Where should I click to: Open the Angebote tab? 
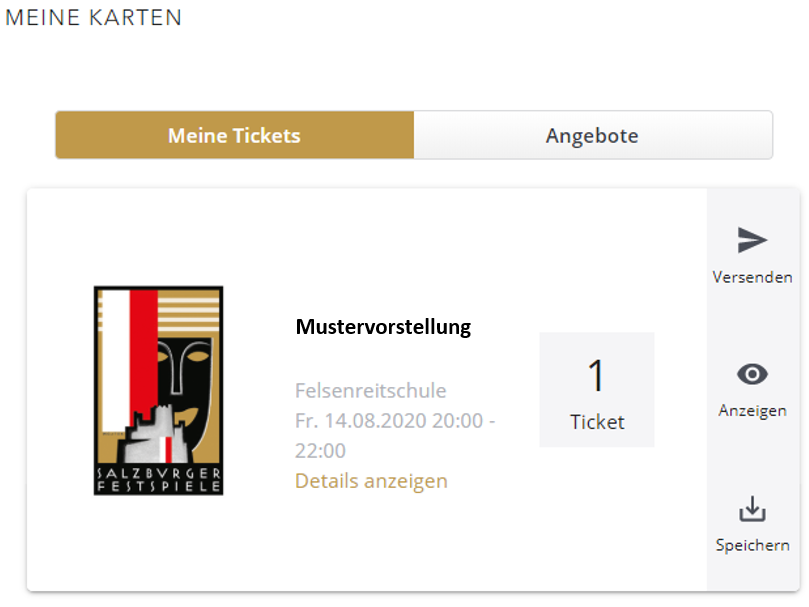click(x=593, y=135)
